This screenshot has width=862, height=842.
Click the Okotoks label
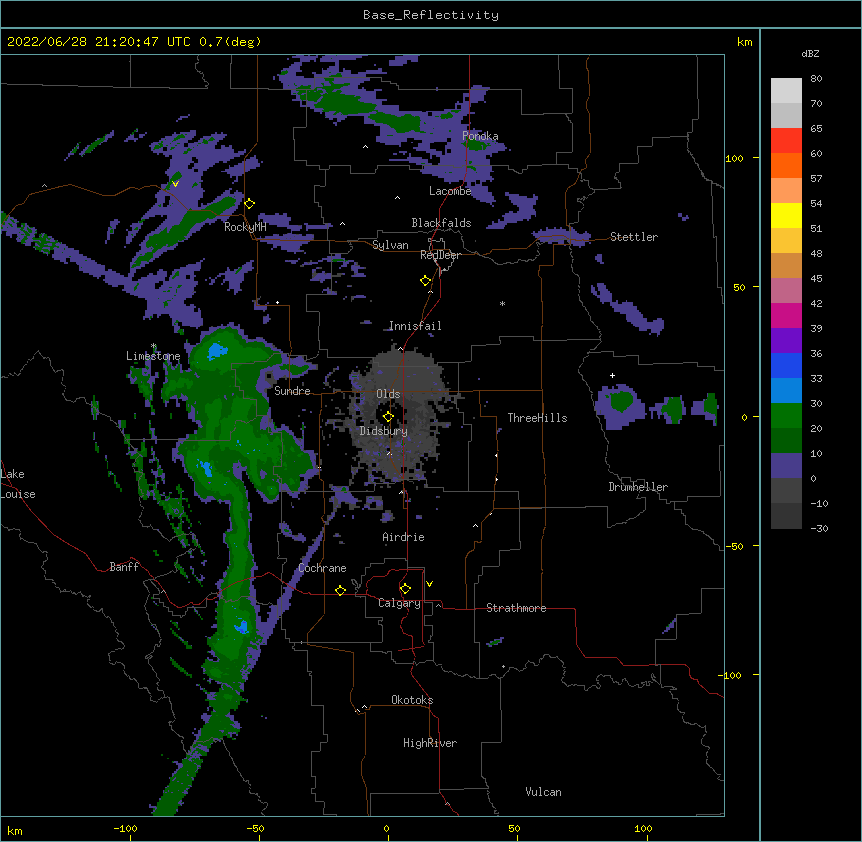tap(412, 700)
